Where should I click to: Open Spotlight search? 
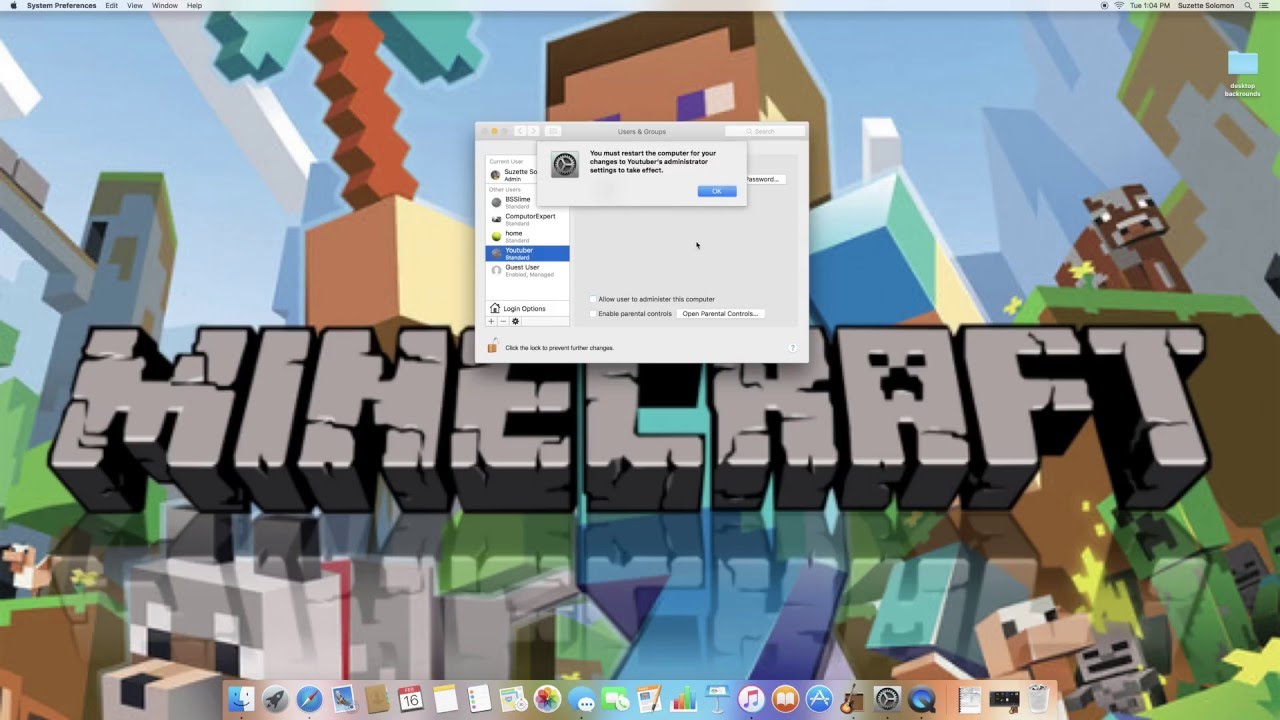click(1247, 6)
